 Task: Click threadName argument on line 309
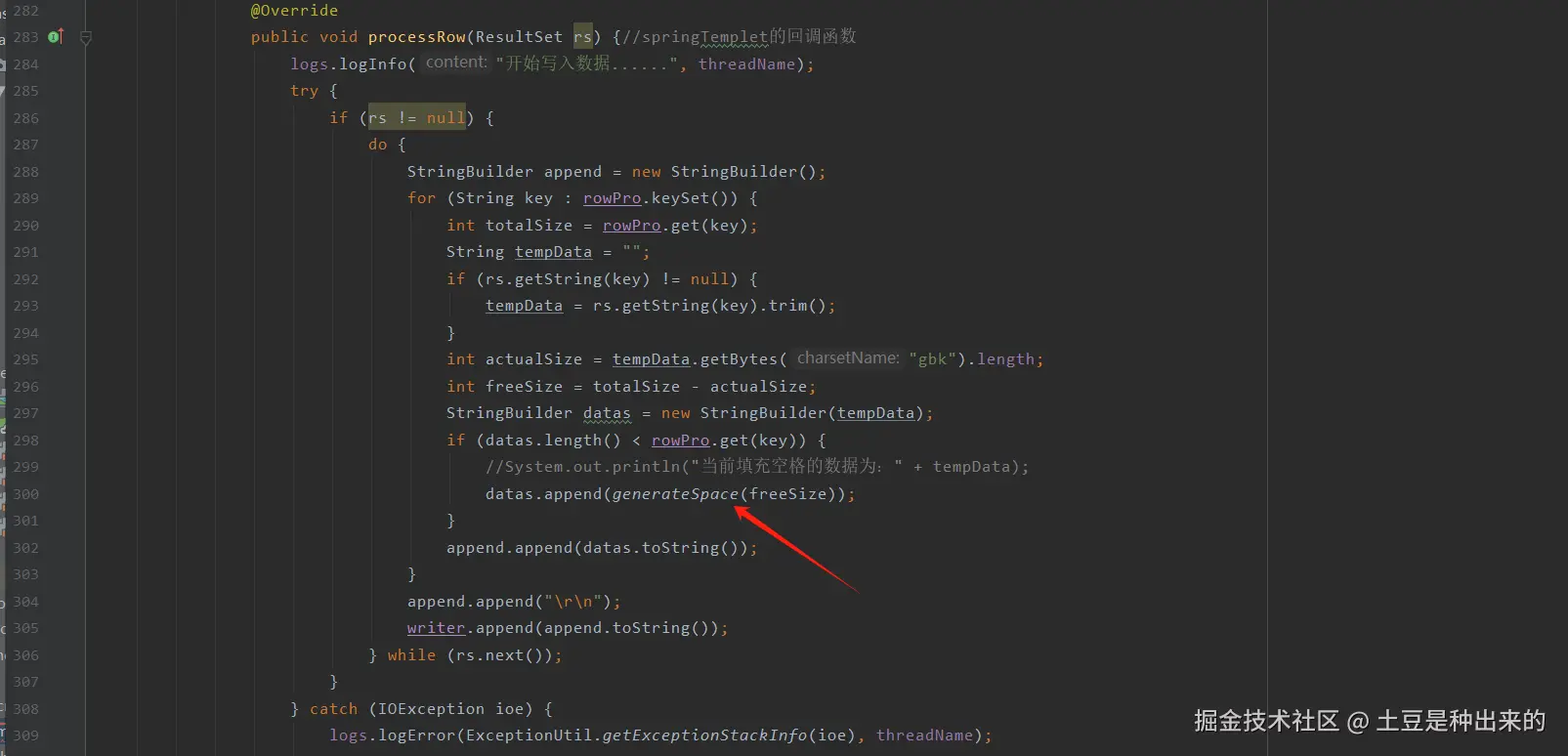[924, 735]
